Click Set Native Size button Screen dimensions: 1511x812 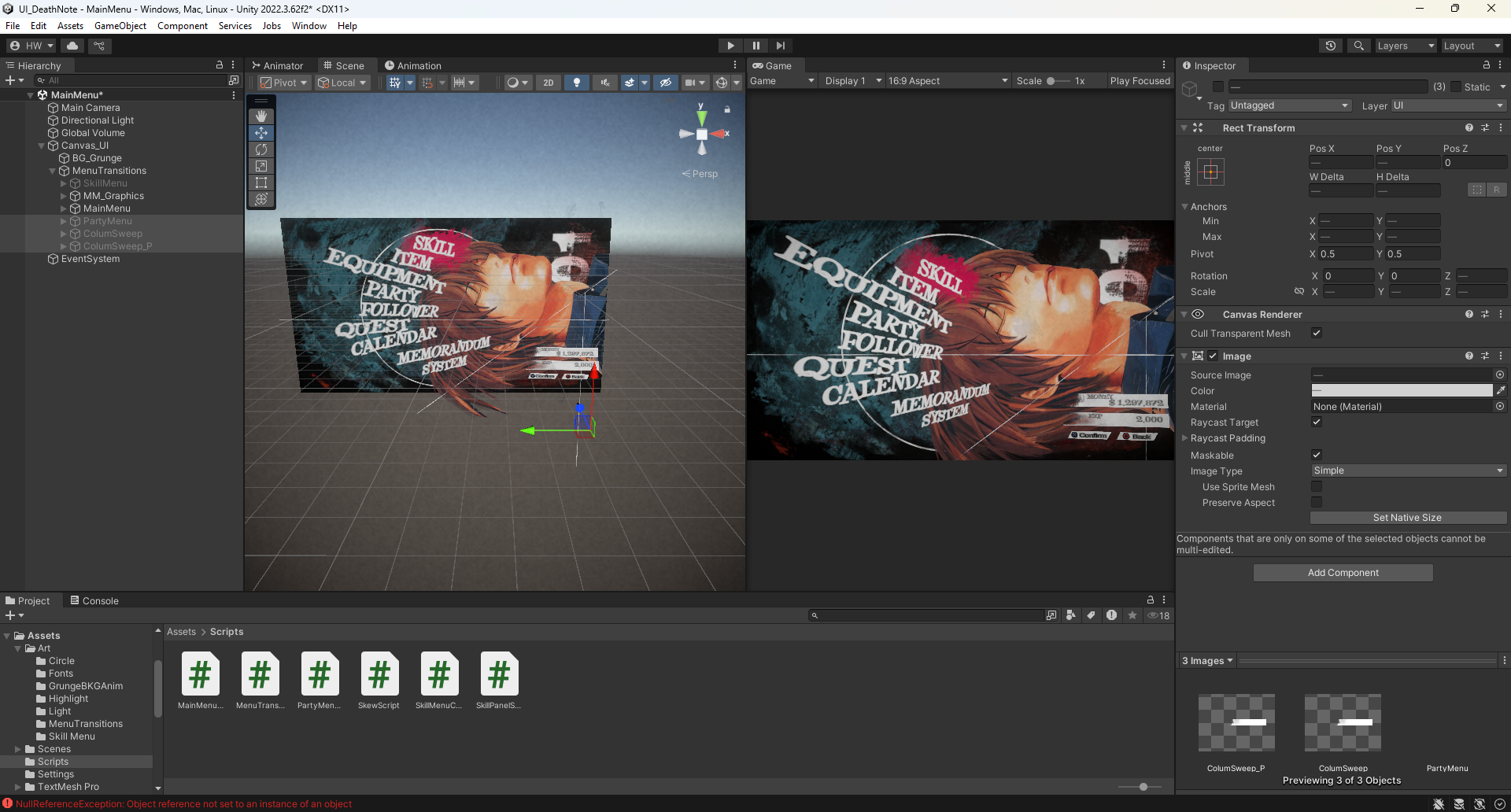pos(1408,518)
